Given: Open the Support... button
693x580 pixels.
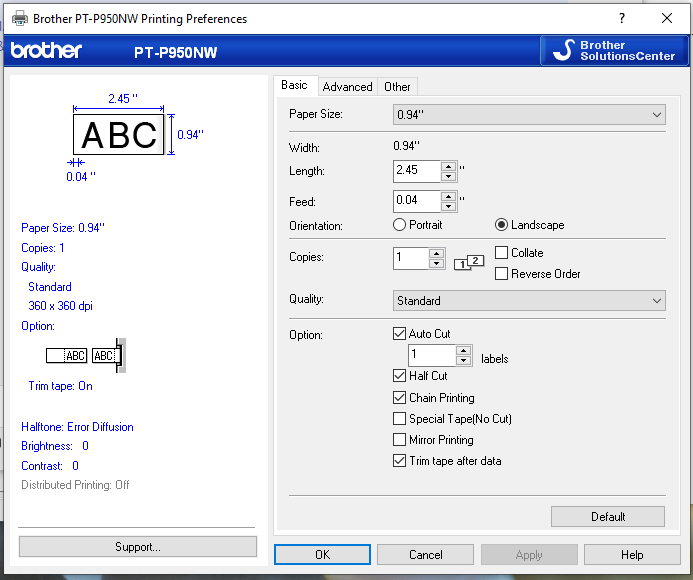Looking at the screenshot, I should point(137,547).
